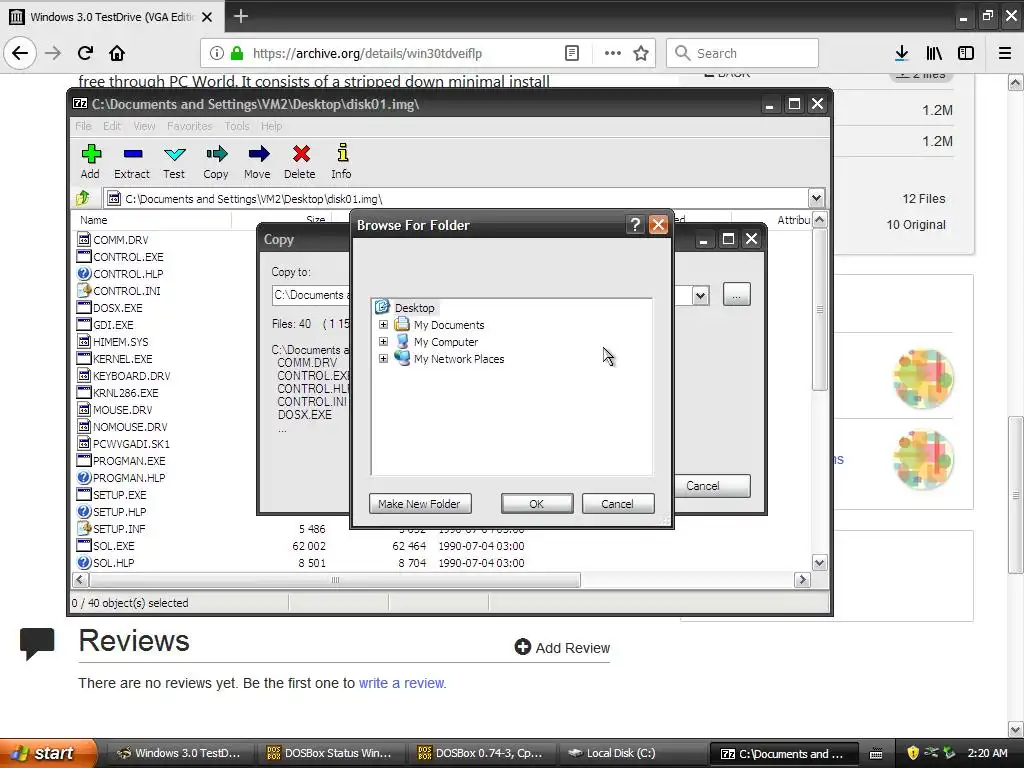
Task: Open the File menu in 7-Zip
Action: 84,126
